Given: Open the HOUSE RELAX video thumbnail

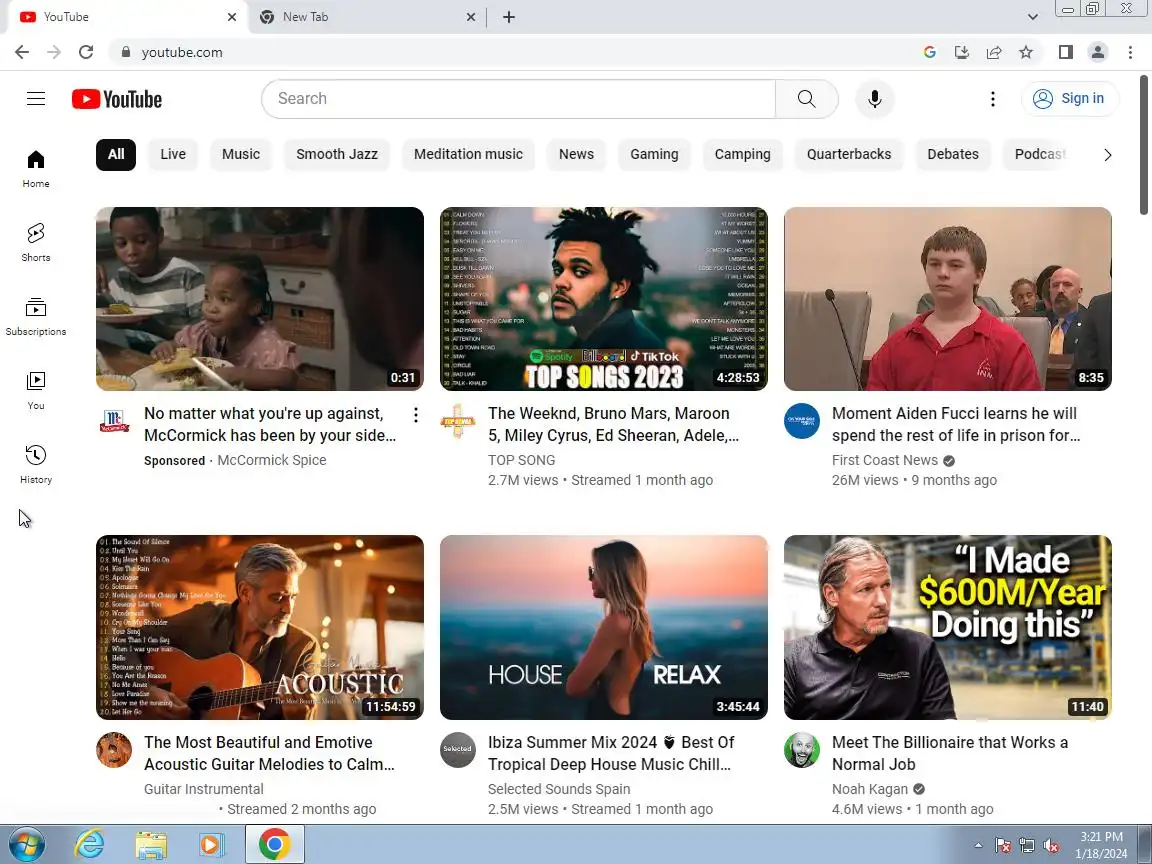Looking at the screenshot, I should 604,627.
